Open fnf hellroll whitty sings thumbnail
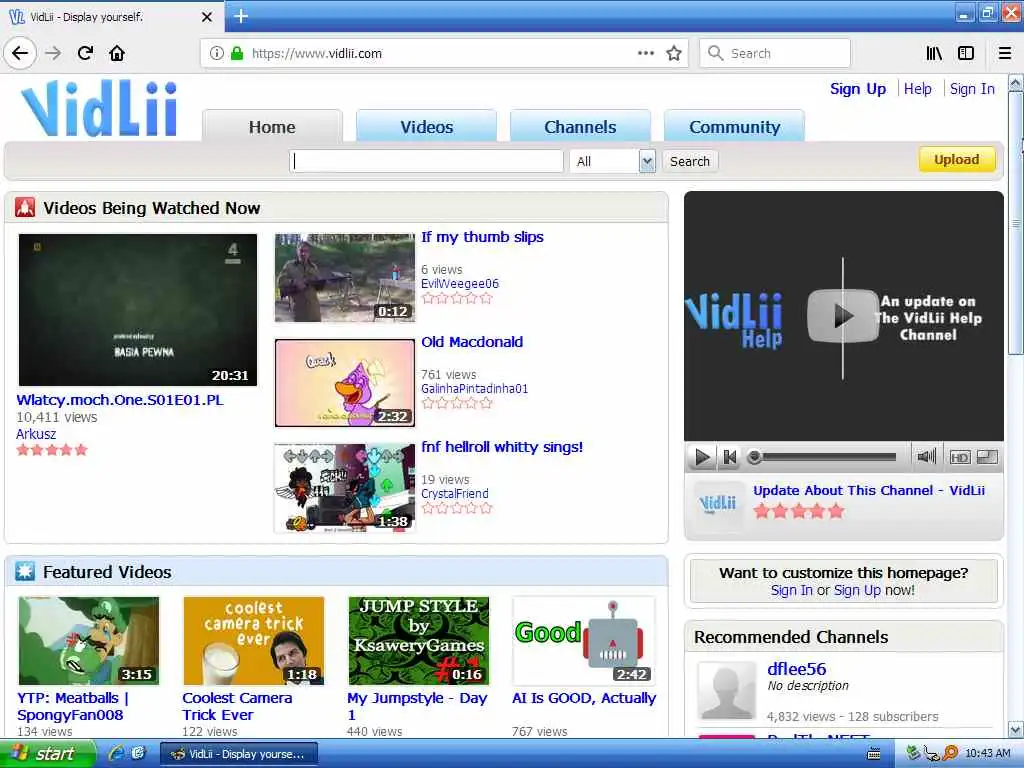 (345, 488)
